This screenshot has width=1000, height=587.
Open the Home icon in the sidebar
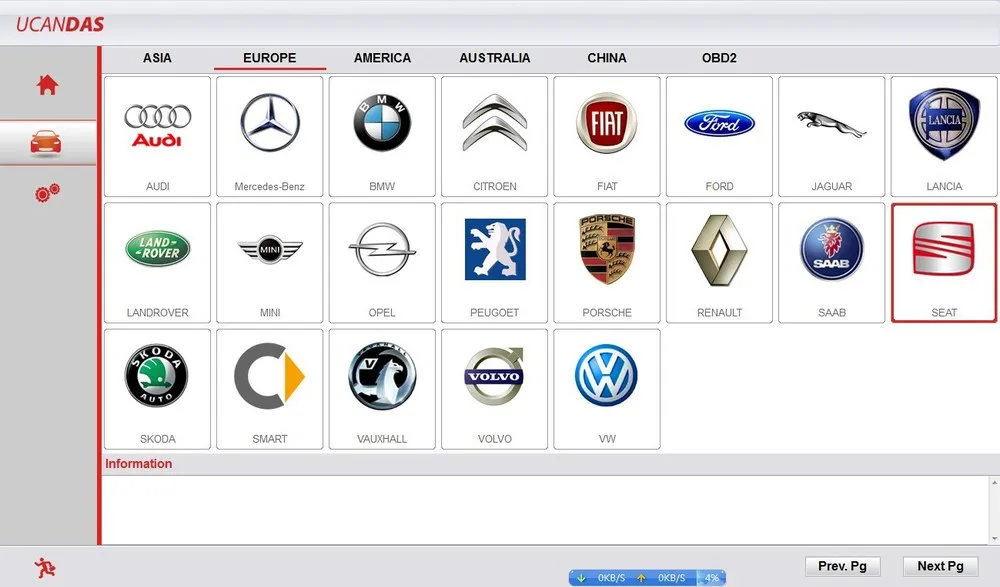[x=47, y=84]
